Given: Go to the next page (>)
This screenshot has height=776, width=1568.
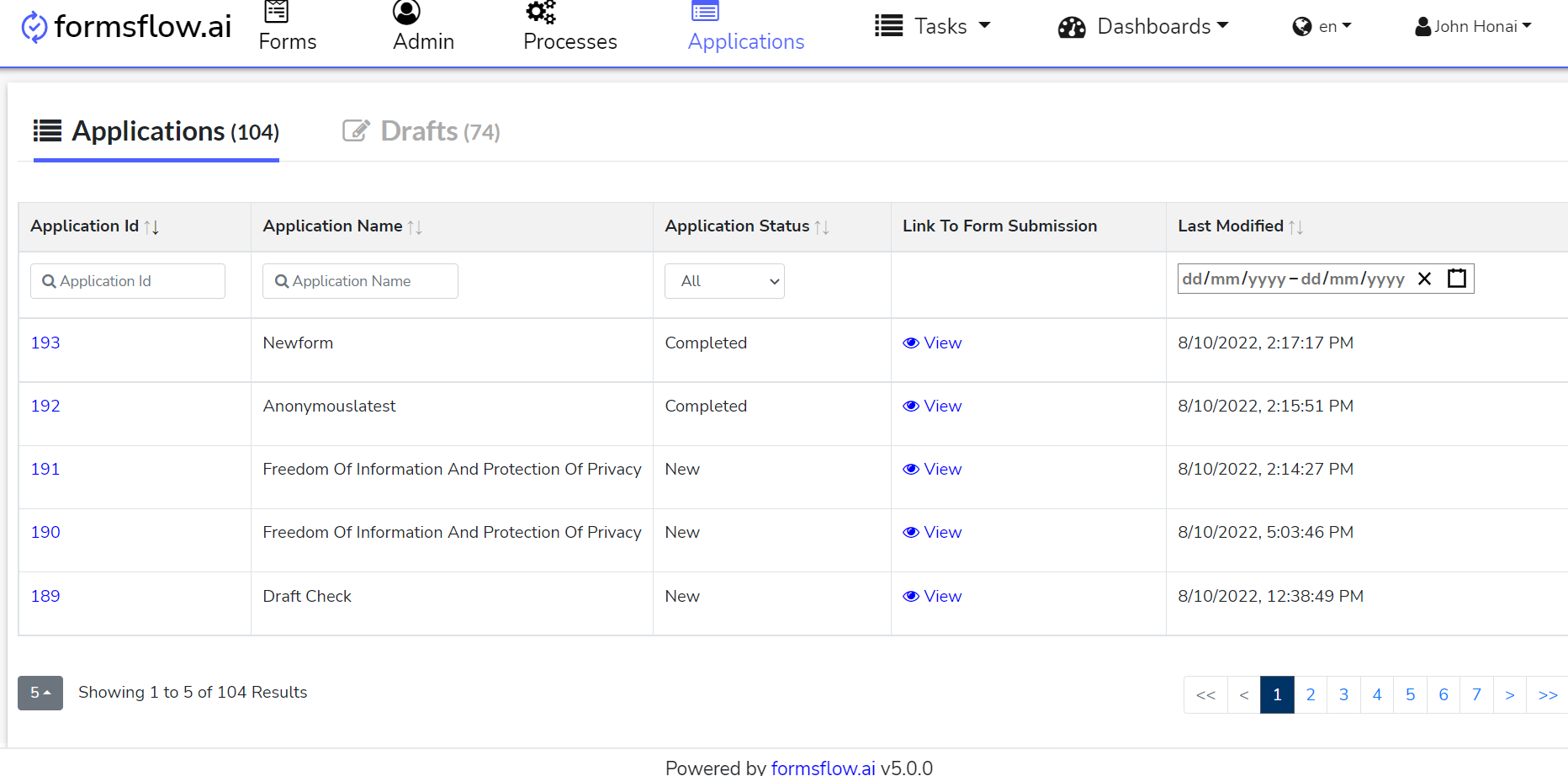Looking at the screenshot, I should (1510, 695).
